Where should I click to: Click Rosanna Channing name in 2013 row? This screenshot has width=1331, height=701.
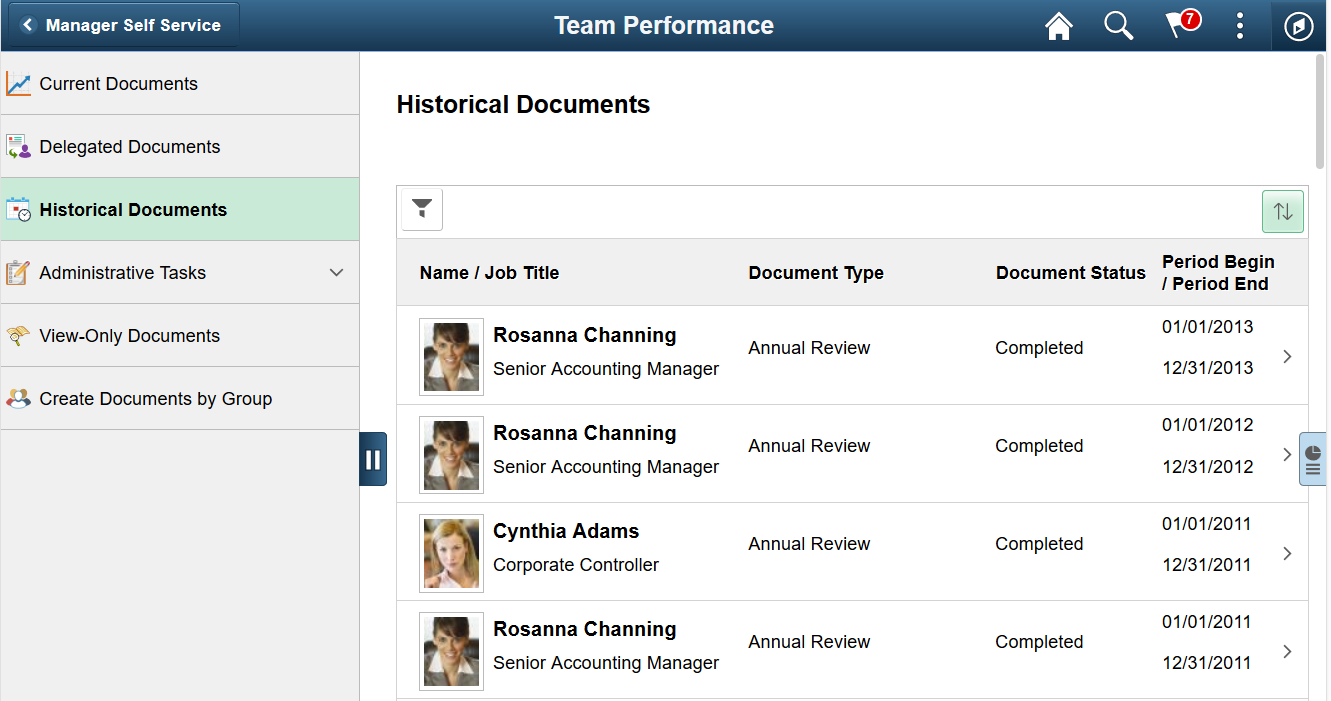click(585, 335)
